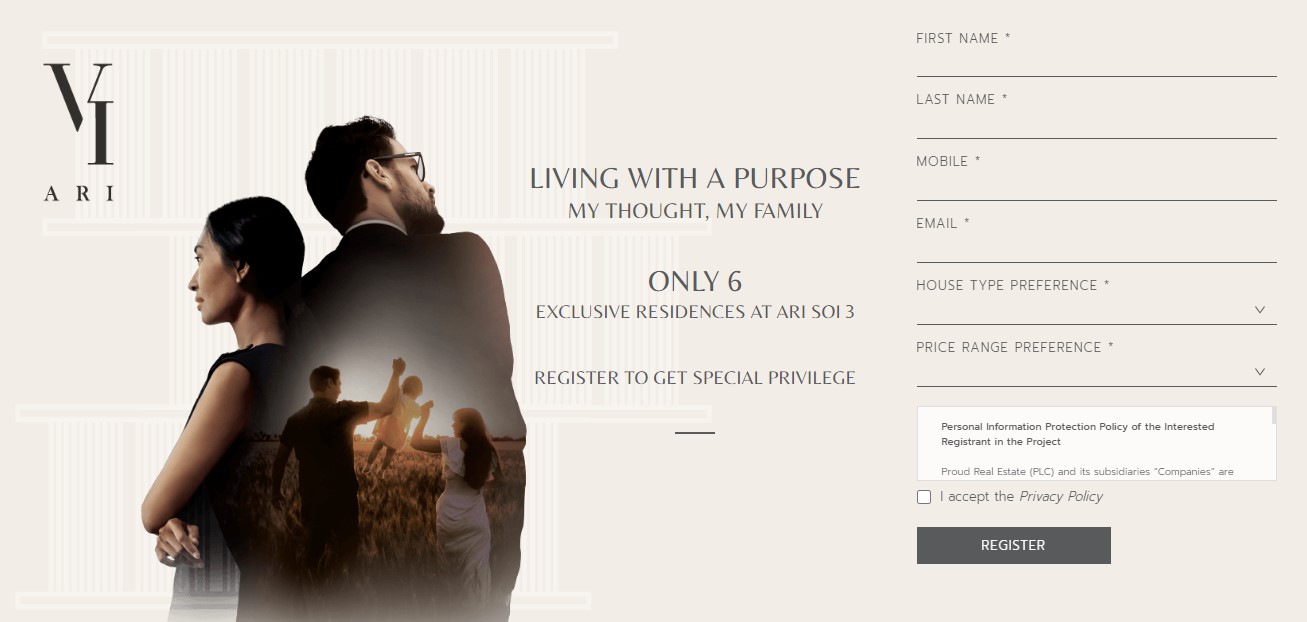This screenshot has height=622, width=1307.
Task: Open the Privacy Policy link
Action: tap(1061, 496)
